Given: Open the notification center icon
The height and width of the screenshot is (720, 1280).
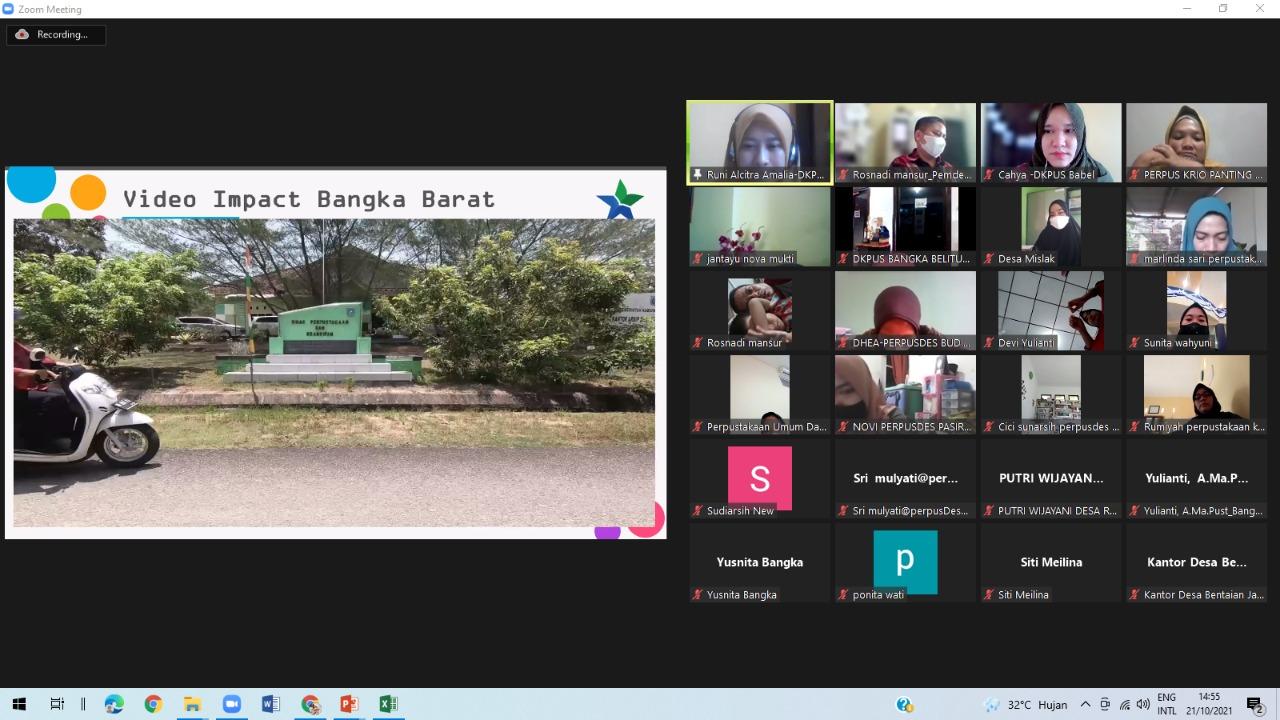Looking at the screenshot, I should 1255,704.
